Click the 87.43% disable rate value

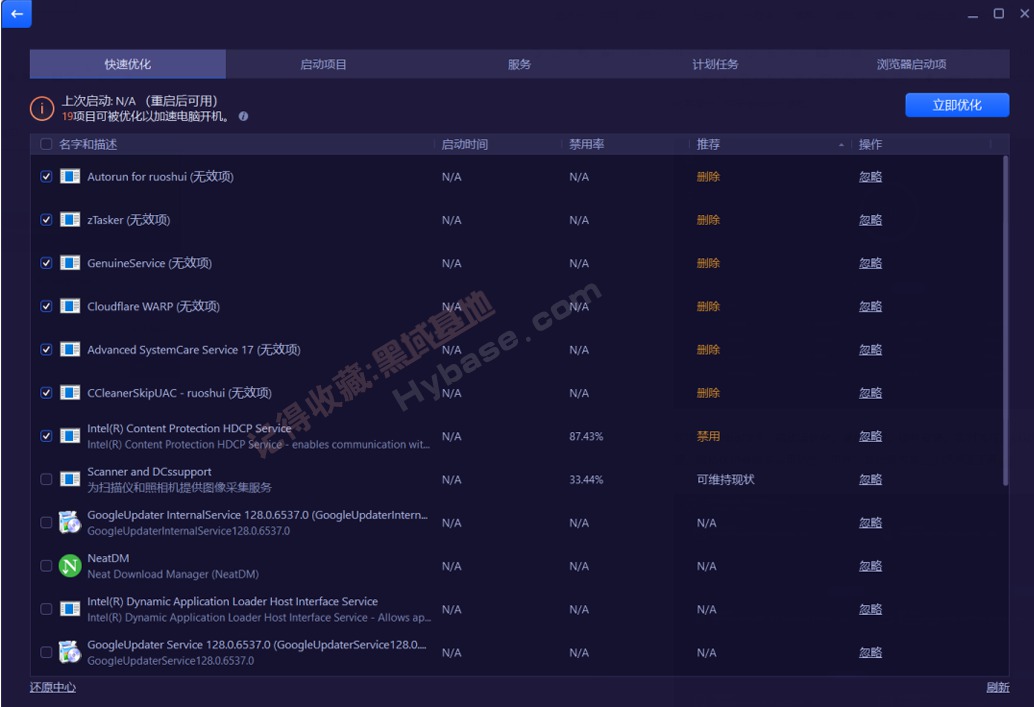(586, 436)
